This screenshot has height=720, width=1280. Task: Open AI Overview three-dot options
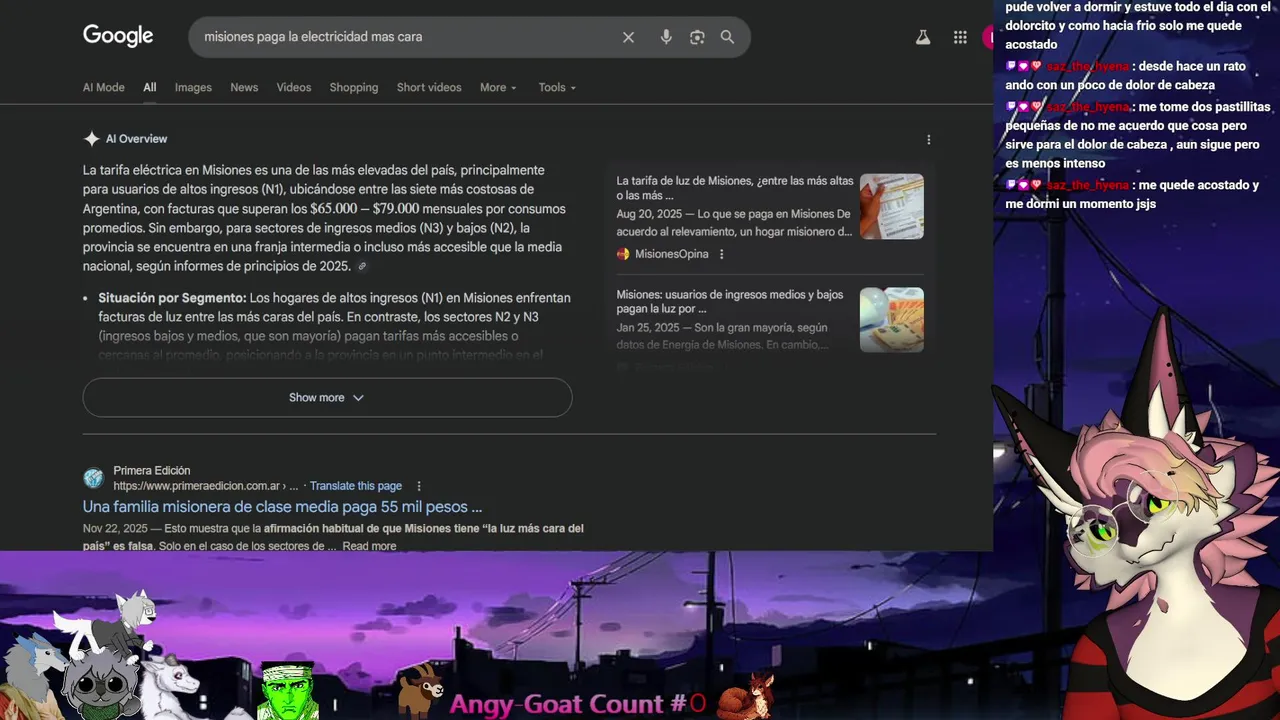tap(928, 140)
